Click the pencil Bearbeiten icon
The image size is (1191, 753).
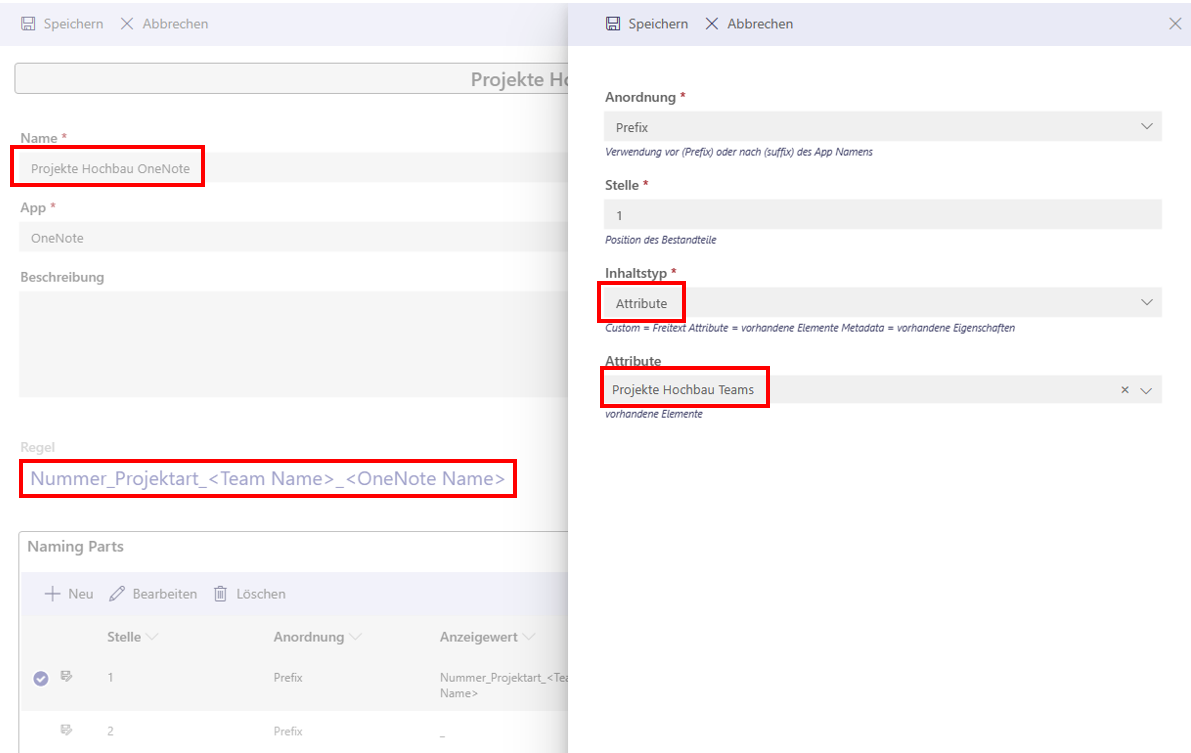pyautogui.click(x=117, y=594)
